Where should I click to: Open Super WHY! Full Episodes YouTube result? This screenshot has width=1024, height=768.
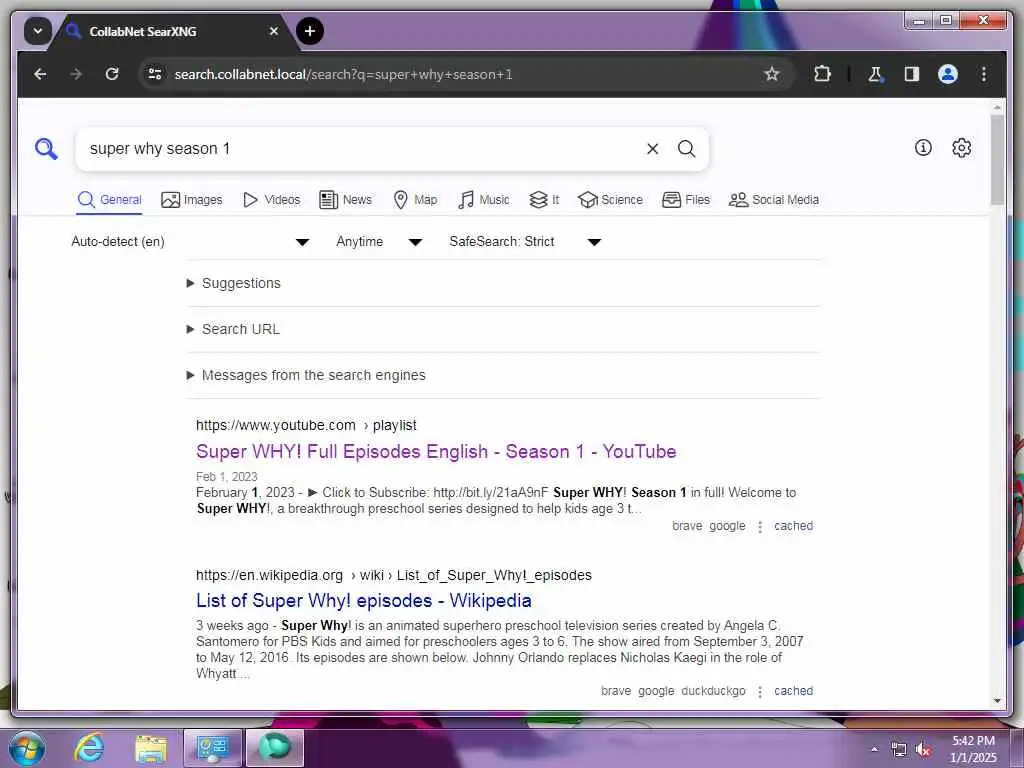pos(436,452)
